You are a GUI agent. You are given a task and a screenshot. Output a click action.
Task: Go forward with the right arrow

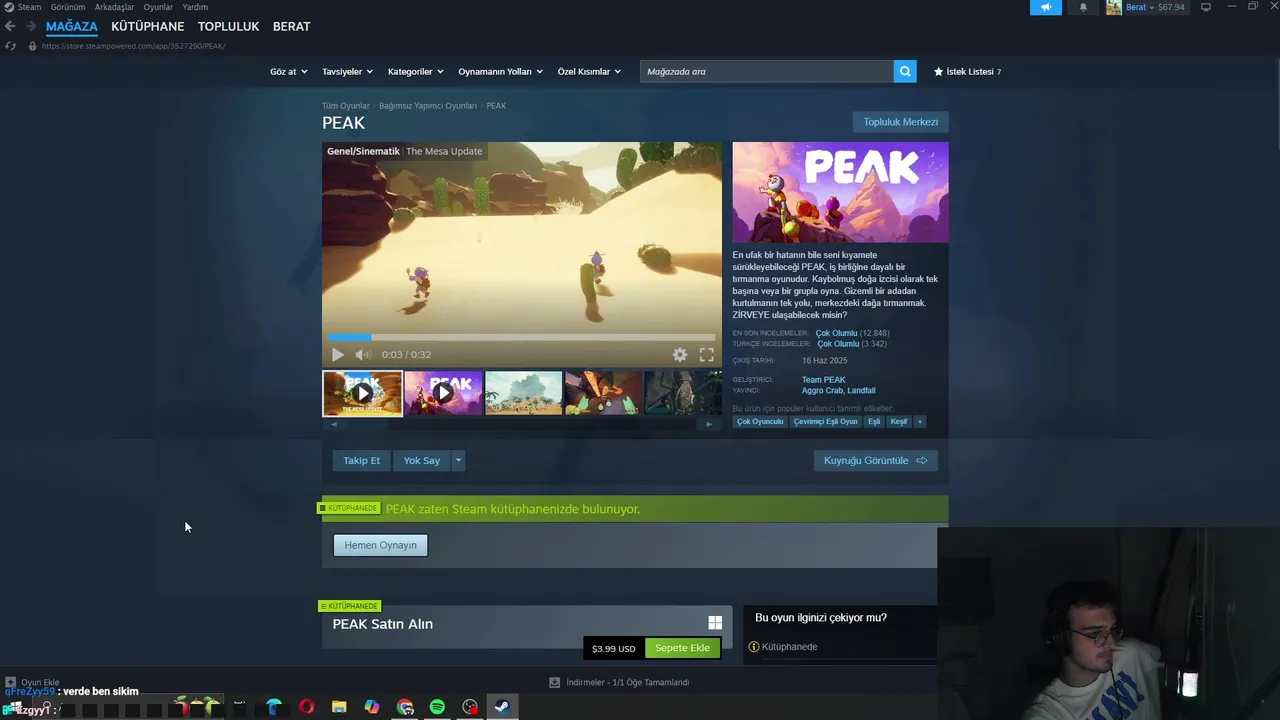click(31, 26)
